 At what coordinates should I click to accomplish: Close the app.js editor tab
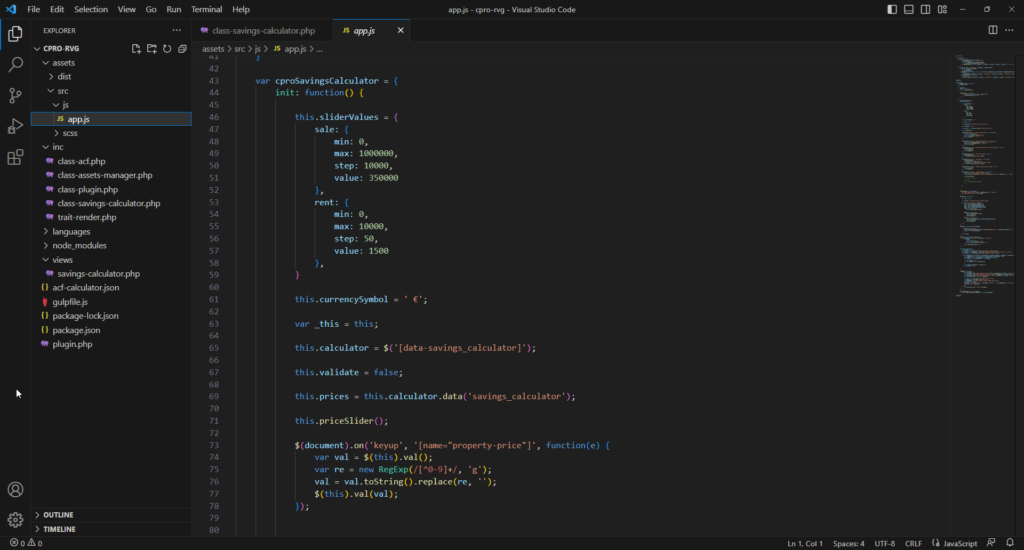pos(400,30)
